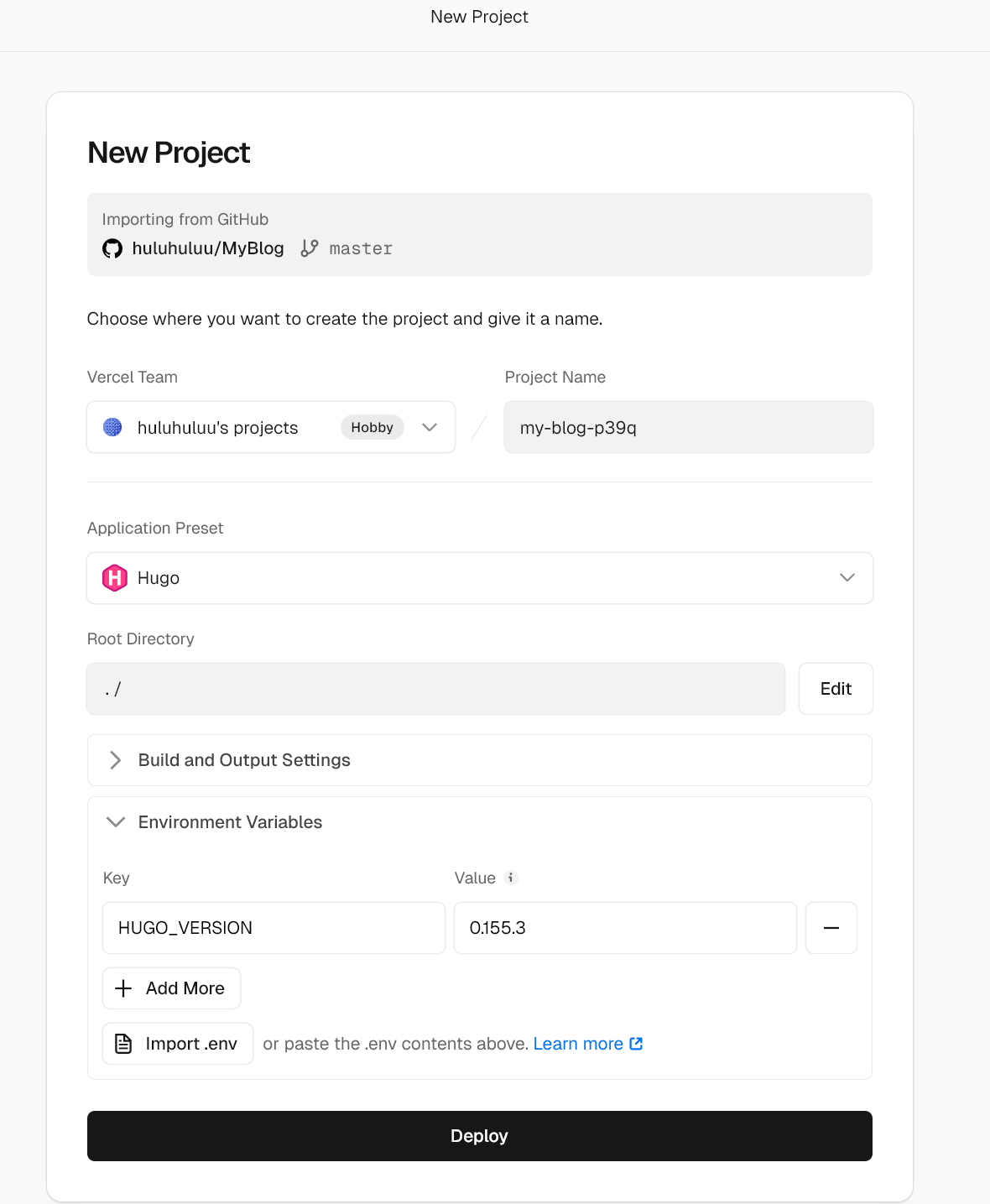Image resolution: width=990 pixels, height=1204 pixels.
Task: Click the GitHub logo icon
Action: coord(112,248)
